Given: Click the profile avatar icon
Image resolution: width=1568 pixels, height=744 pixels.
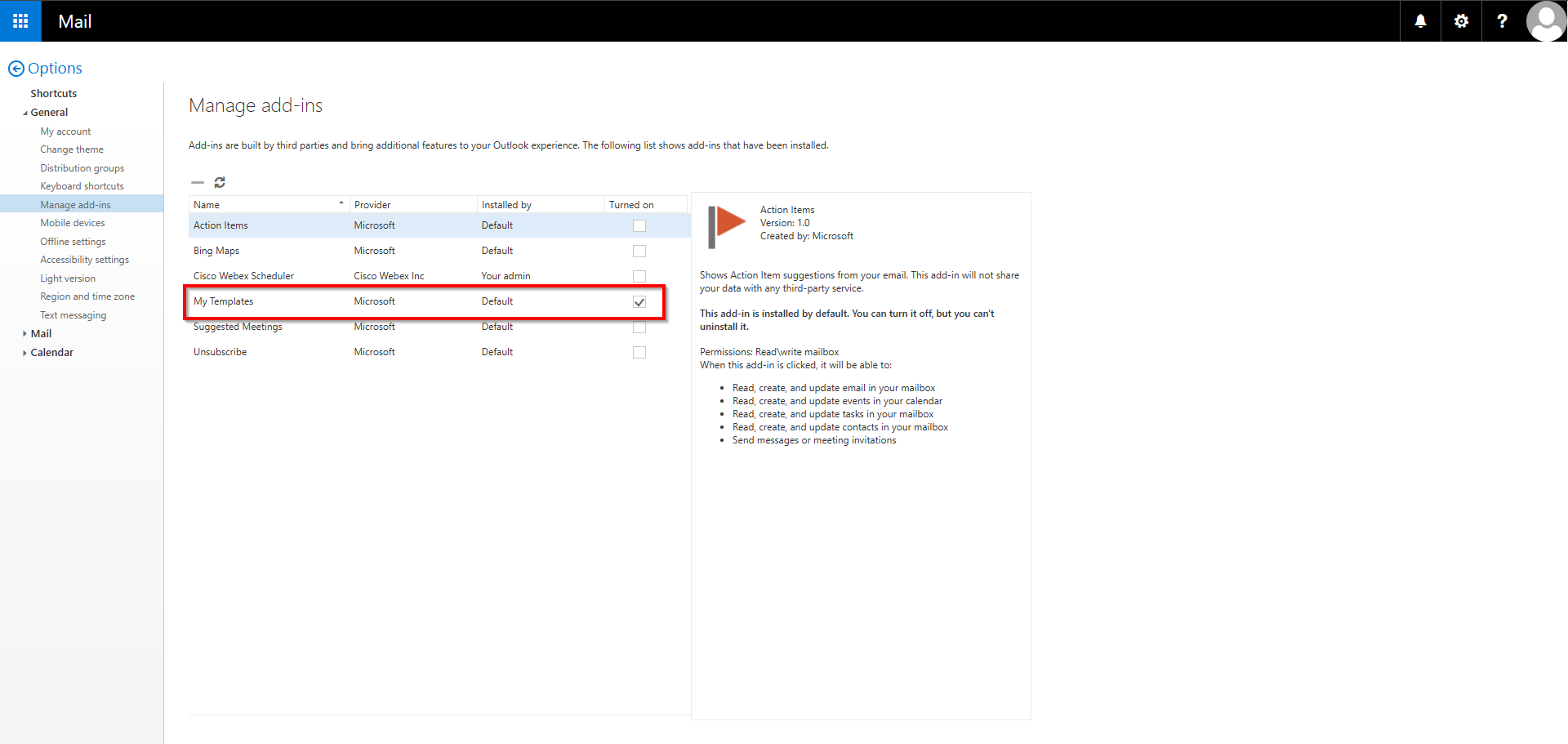Looking at the screenshot, I should point(1545,20).
